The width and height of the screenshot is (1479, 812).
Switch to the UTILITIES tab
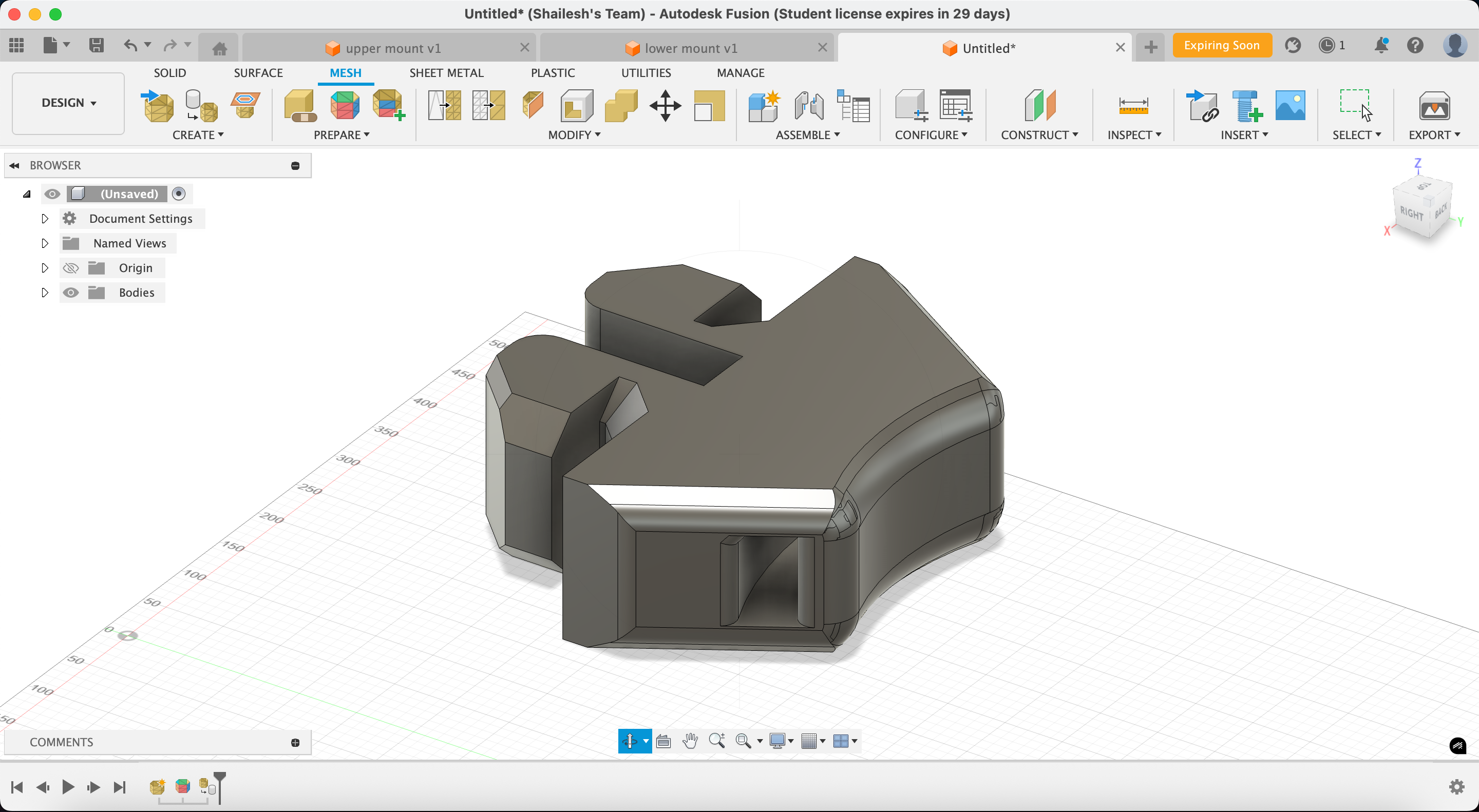(646, 73)
